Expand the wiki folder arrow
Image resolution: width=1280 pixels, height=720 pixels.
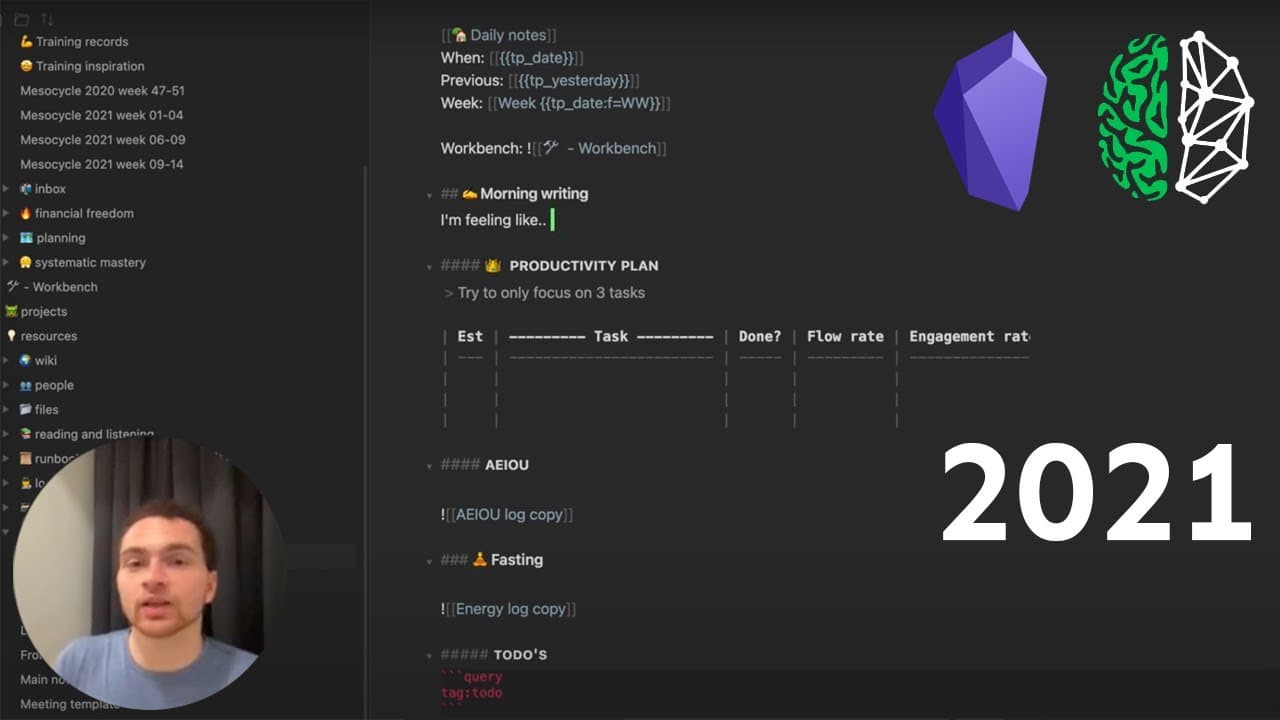pyautogui.click(x=7, y=360)
